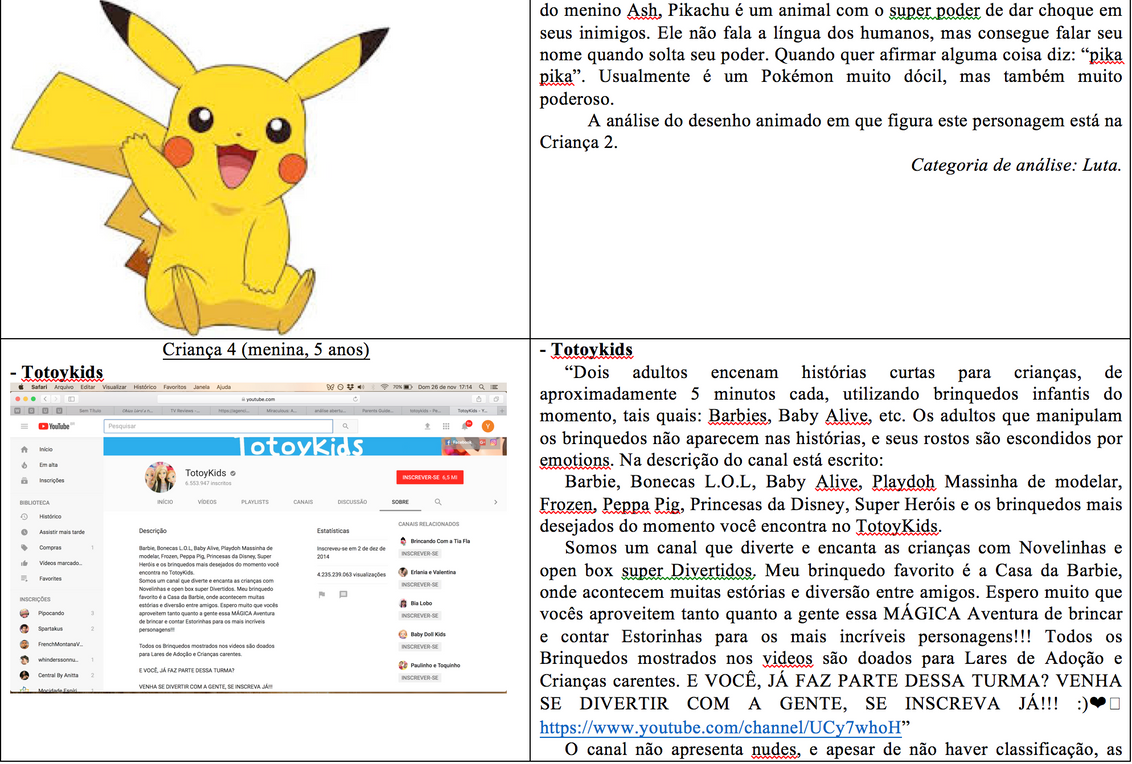Expand more channel tabs with right chevron

tap(495, 502)
